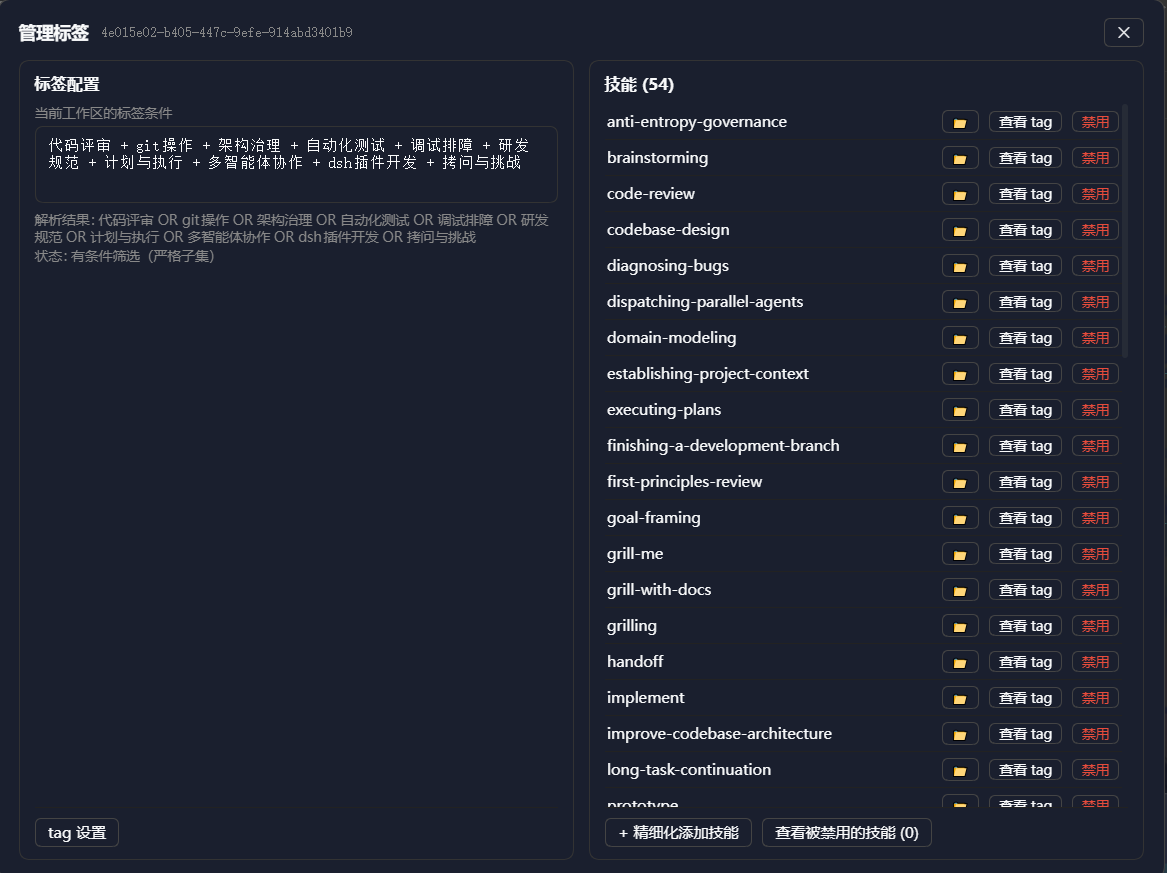View tags of brainstorming skill
The width and height of the screenshot is (1167, 873).
[1025, 158]
